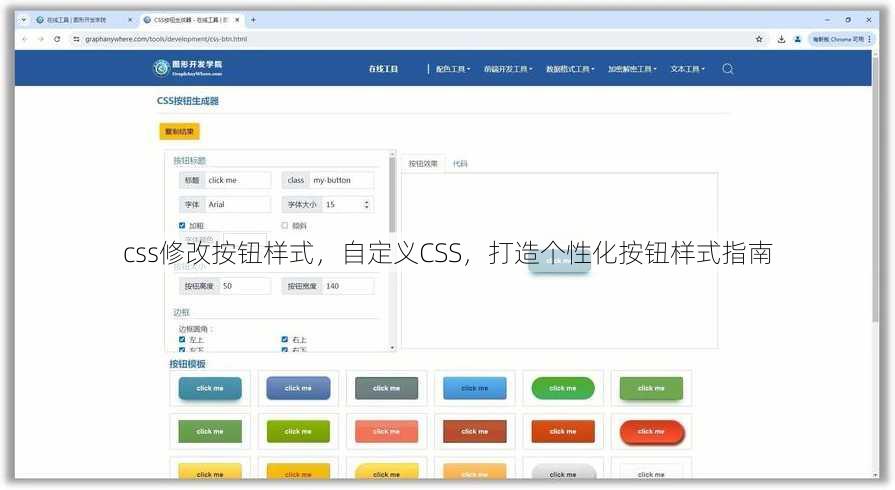Expand the 数据格式工具 navigation menu

(x=570, y=69)
